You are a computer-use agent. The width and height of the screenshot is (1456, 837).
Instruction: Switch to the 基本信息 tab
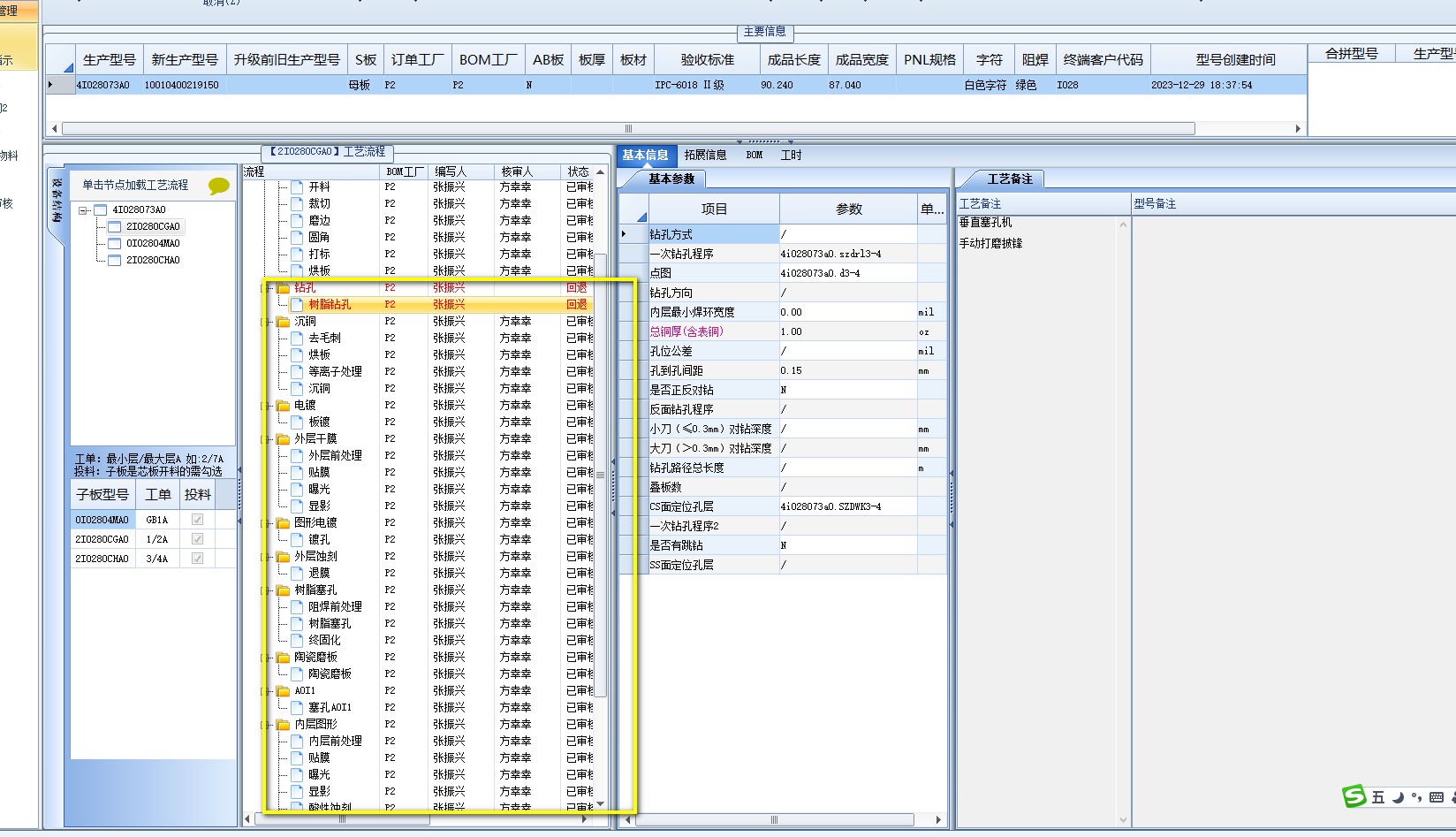(646, 156)
